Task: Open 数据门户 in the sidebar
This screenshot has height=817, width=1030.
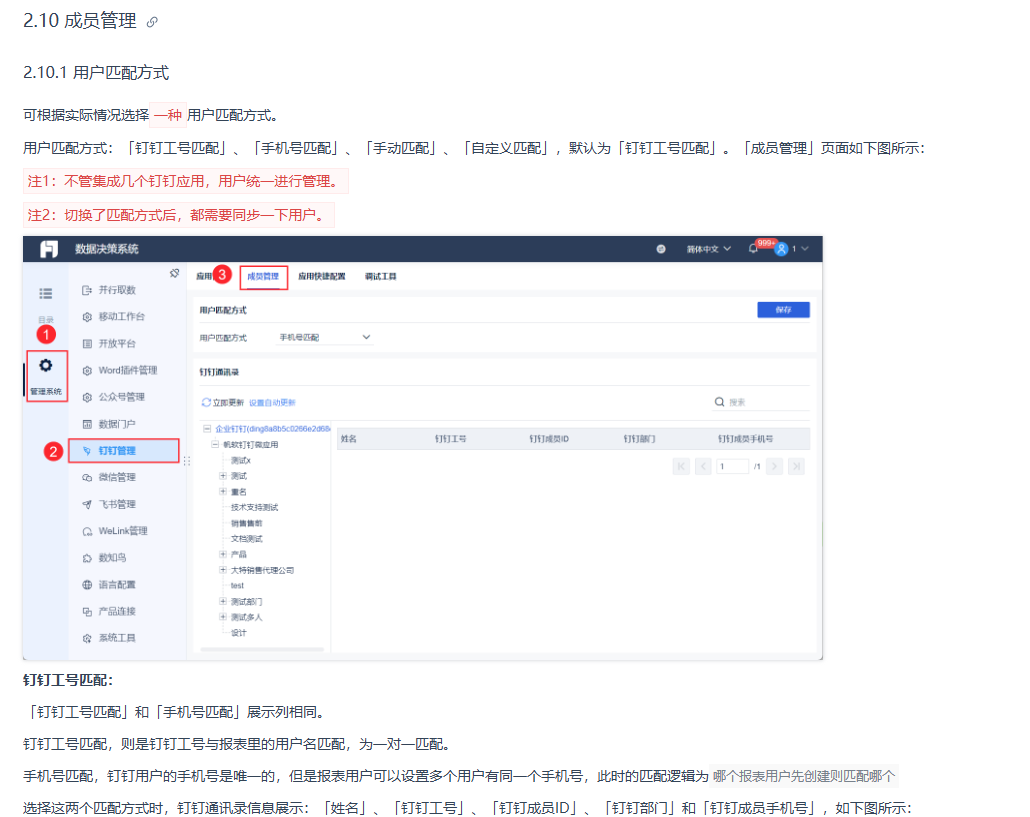Action: (x=117, y=424)
